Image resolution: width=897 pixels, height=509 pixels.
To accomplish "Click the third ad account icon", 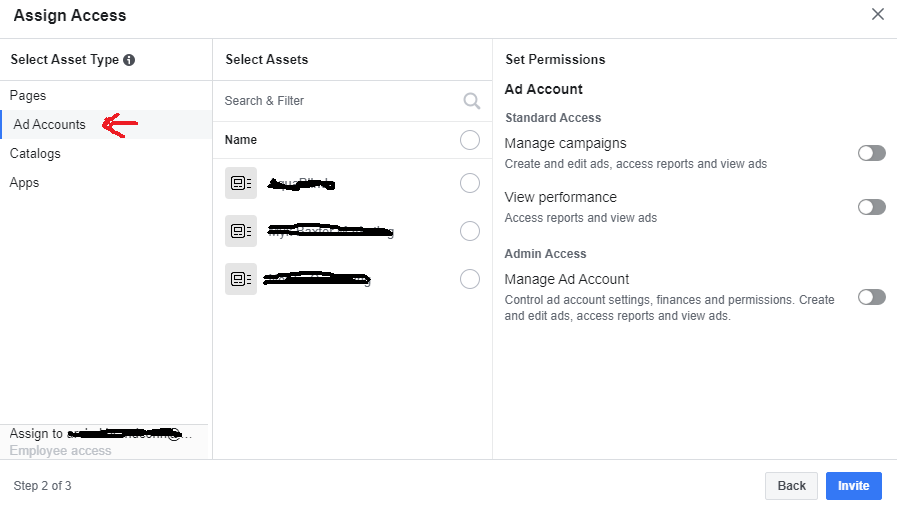I will pyautogui.click(x=241, y=279).
